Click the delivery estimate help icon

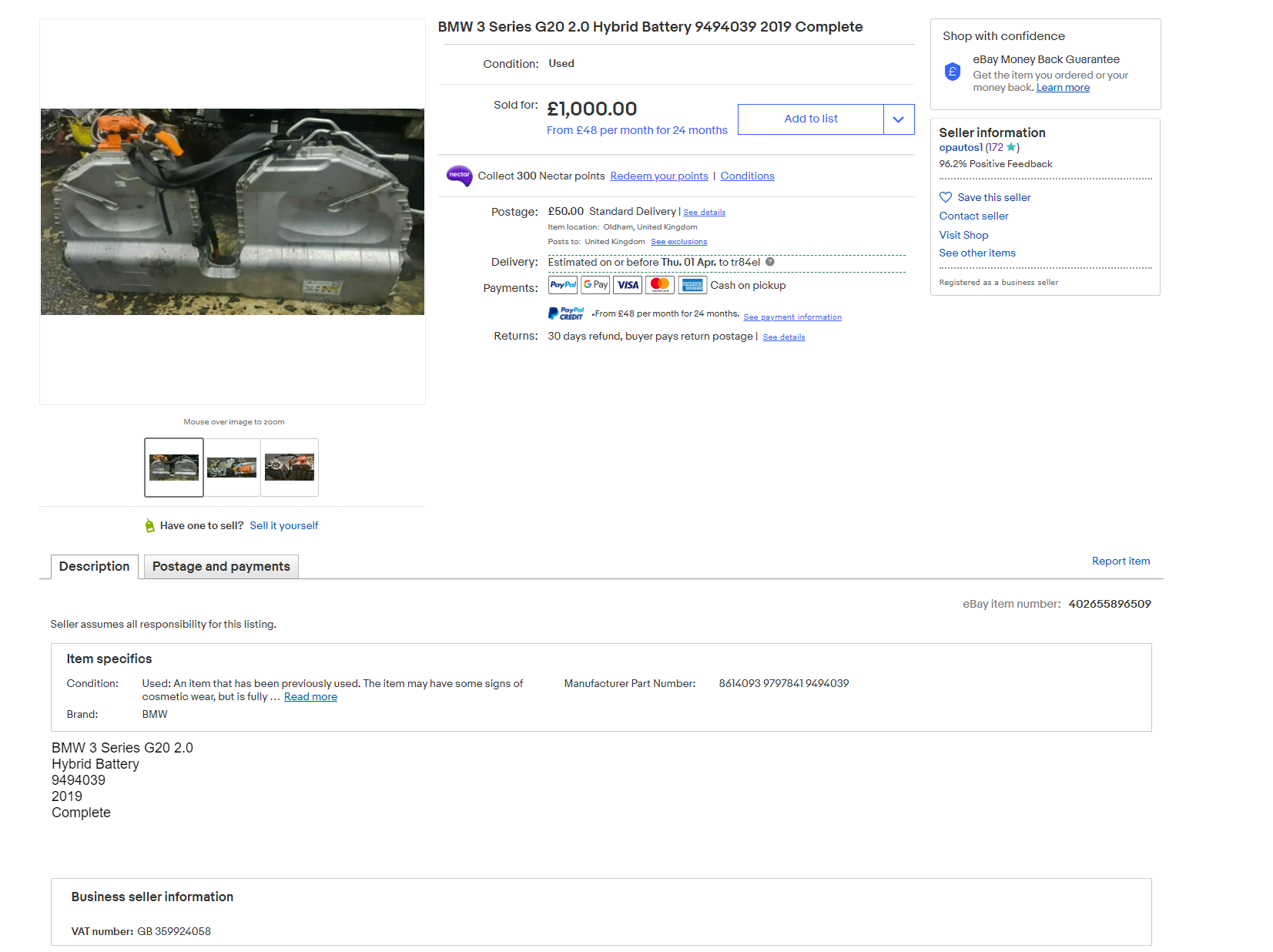tap(770, 262)
